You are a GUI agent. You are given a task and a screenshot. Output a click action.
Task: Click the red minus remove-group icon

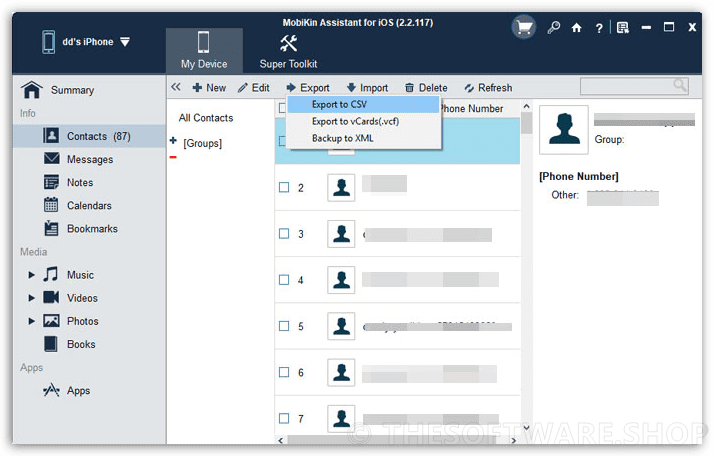(173, 157)
